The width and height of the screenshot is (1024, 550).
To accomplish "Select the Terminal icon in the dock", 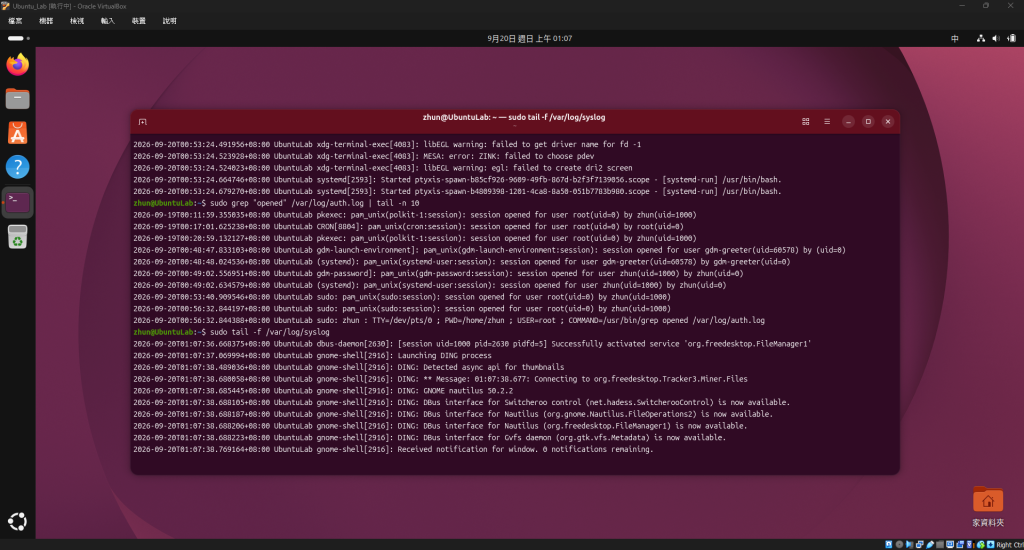I will pos(18,202).
